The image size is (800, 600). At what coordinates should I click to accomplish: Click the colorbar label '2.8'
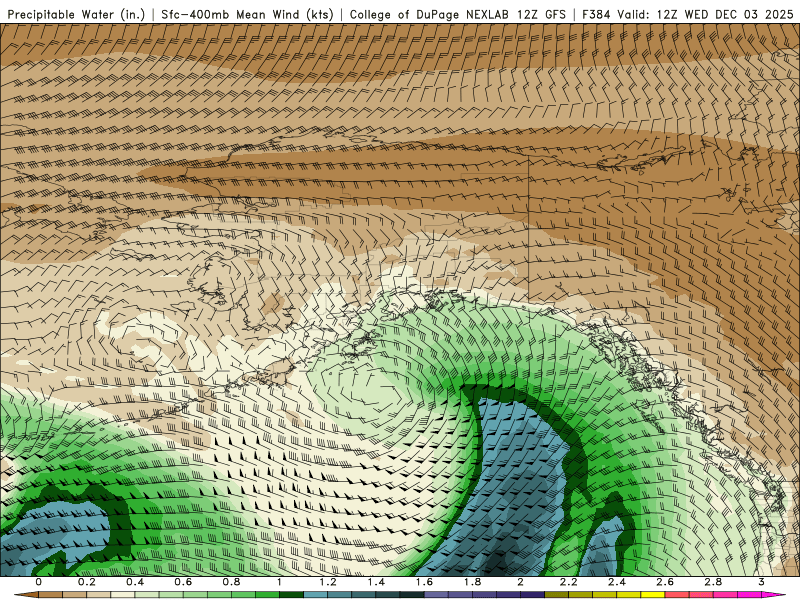click(x=713, y=582)
